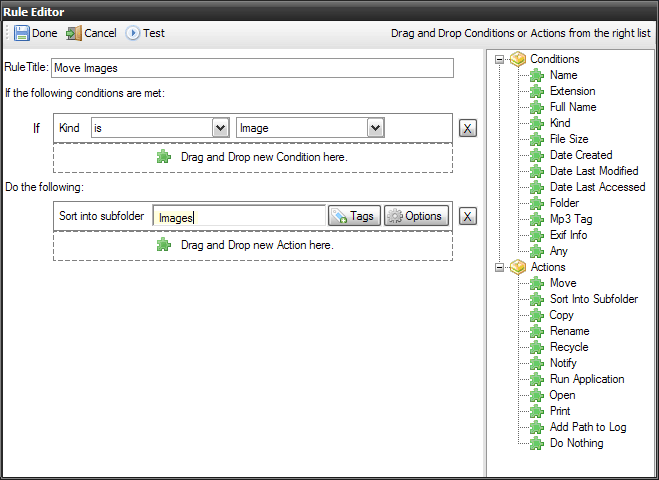This screenshot has height=480, width=659.
Task: Click the Actions box icon in tree
Action: tap(518, 267)
